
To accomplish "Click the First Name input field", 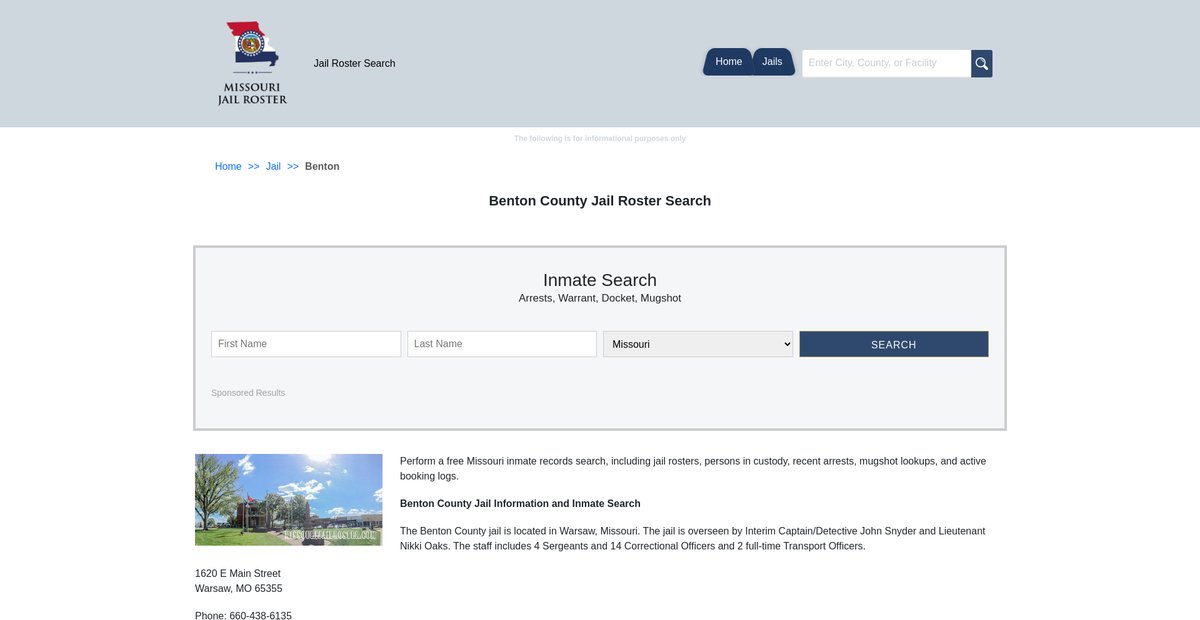I will tap(306, 344).
